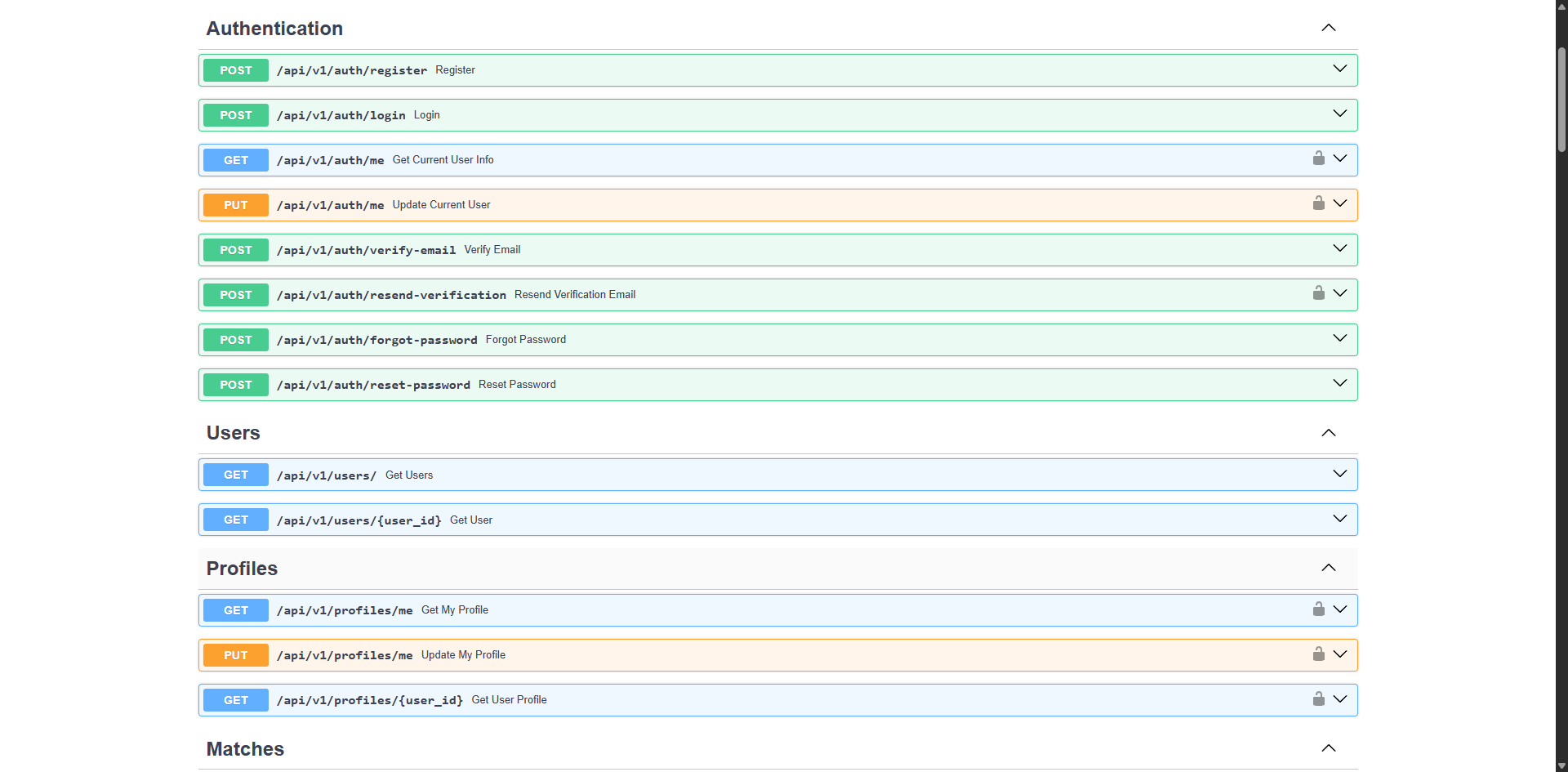Click POST badge for /api/v1/auth/login
Viewport: 1568px width, 772px height.
(x=236, y=115)
